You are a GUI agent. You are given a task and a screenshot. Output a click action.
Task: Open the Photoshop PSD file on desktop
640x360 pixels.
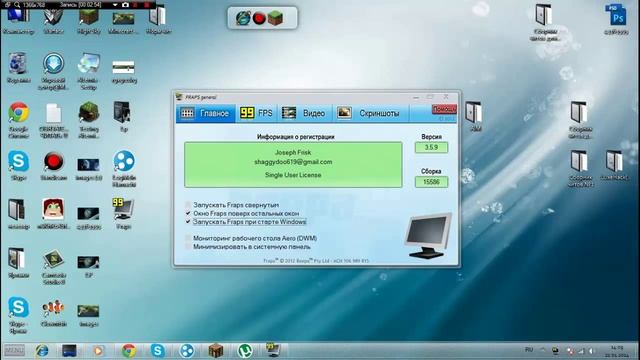coord(616,15)
